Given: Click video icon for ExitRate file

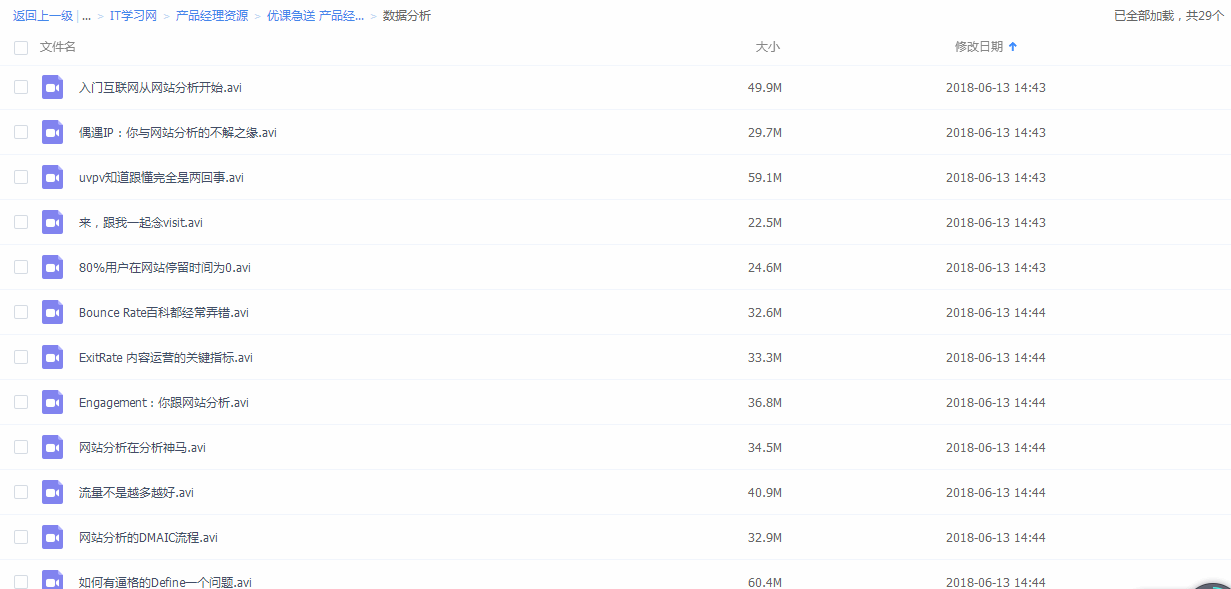Looking at the screenshot, I should [x=53, y=358].
